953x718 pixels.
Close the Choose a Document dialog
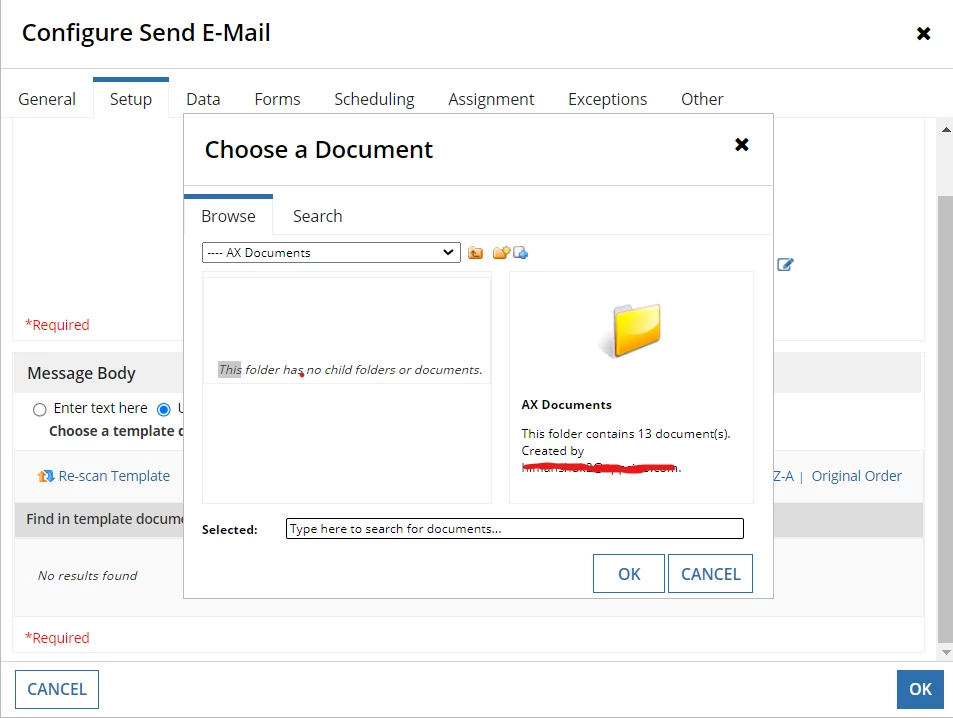pos(741,145)
